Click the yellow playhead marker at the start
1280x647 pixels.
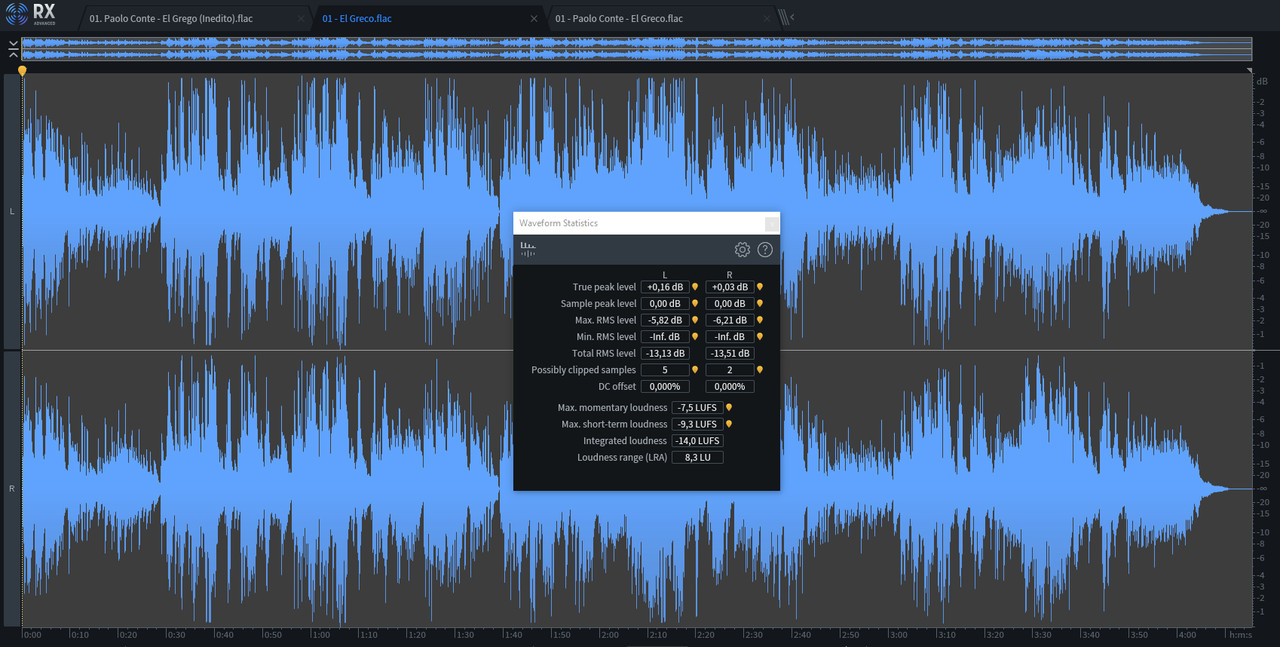coord(22,71)
